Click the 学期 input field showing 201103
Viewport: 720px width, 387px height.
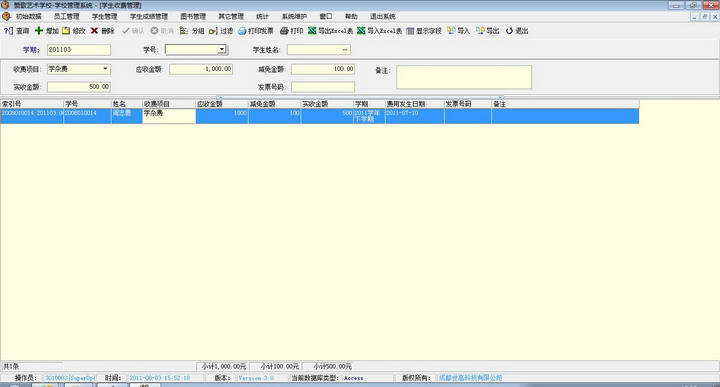(79, 50)
